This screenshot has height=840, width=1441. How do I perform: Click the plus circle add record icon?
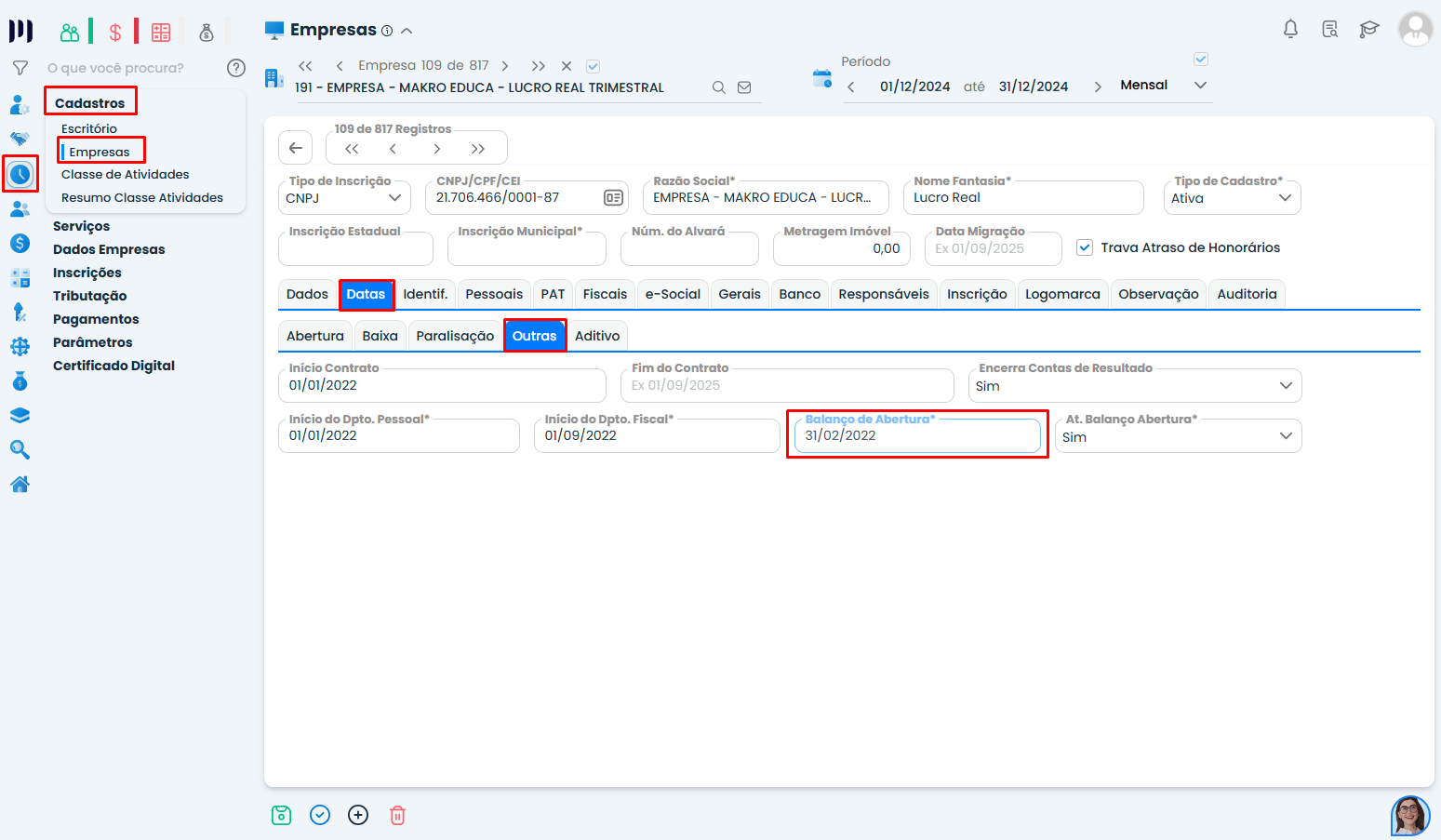pyautogui.click(x=358, y=816)
